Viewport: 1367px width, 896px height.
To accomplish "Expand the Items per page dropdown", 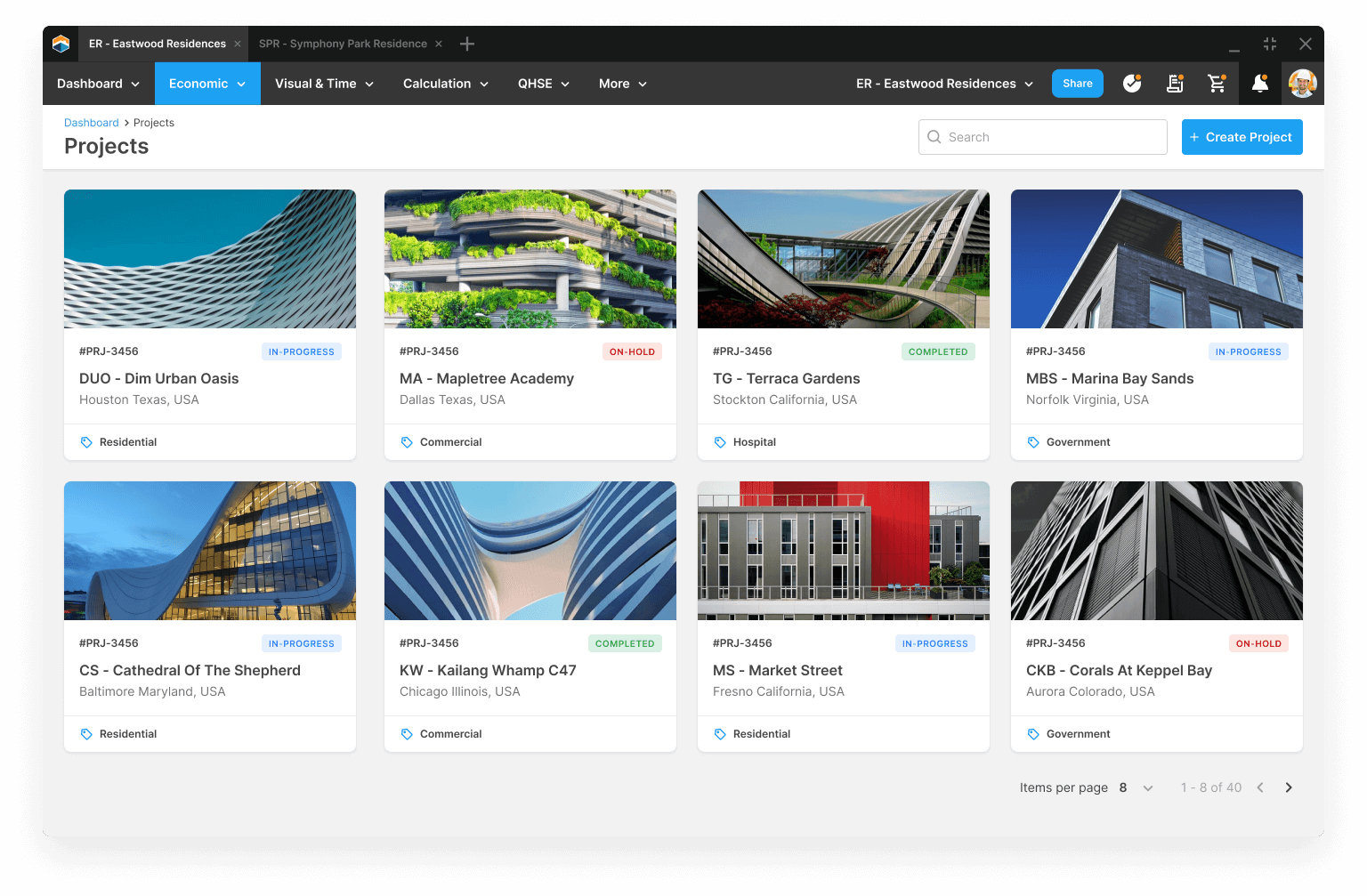I will 1147,787.
